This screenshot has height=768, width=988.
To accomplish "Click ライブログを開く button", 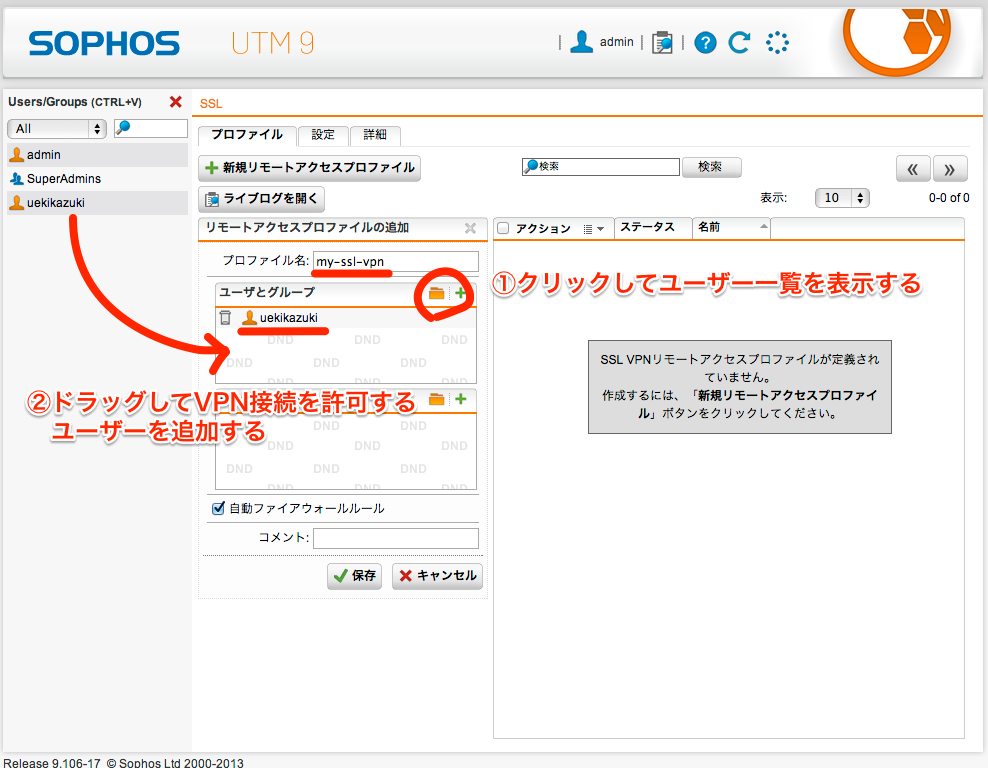I will click(261, 199).
